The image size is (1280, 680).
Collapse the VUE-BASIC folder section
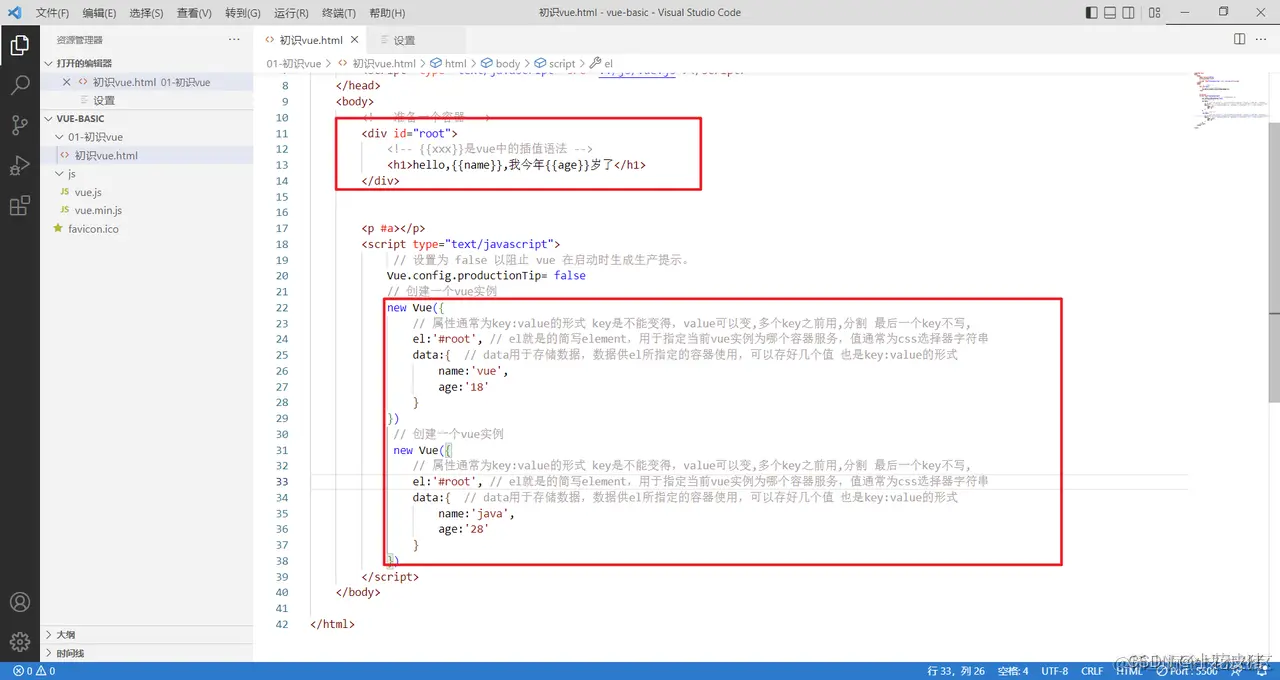click(49, 118)
